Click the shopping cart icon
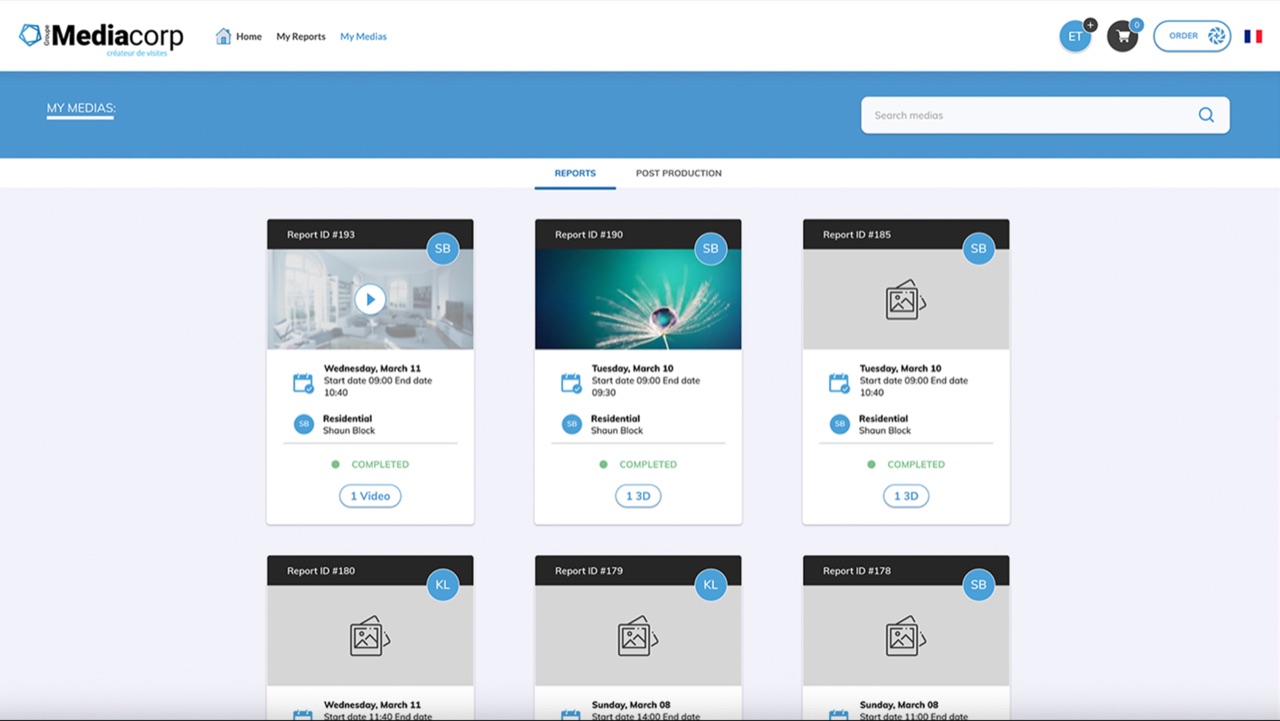Screen dimensions: 1280x721 (x=1122, y=37)
